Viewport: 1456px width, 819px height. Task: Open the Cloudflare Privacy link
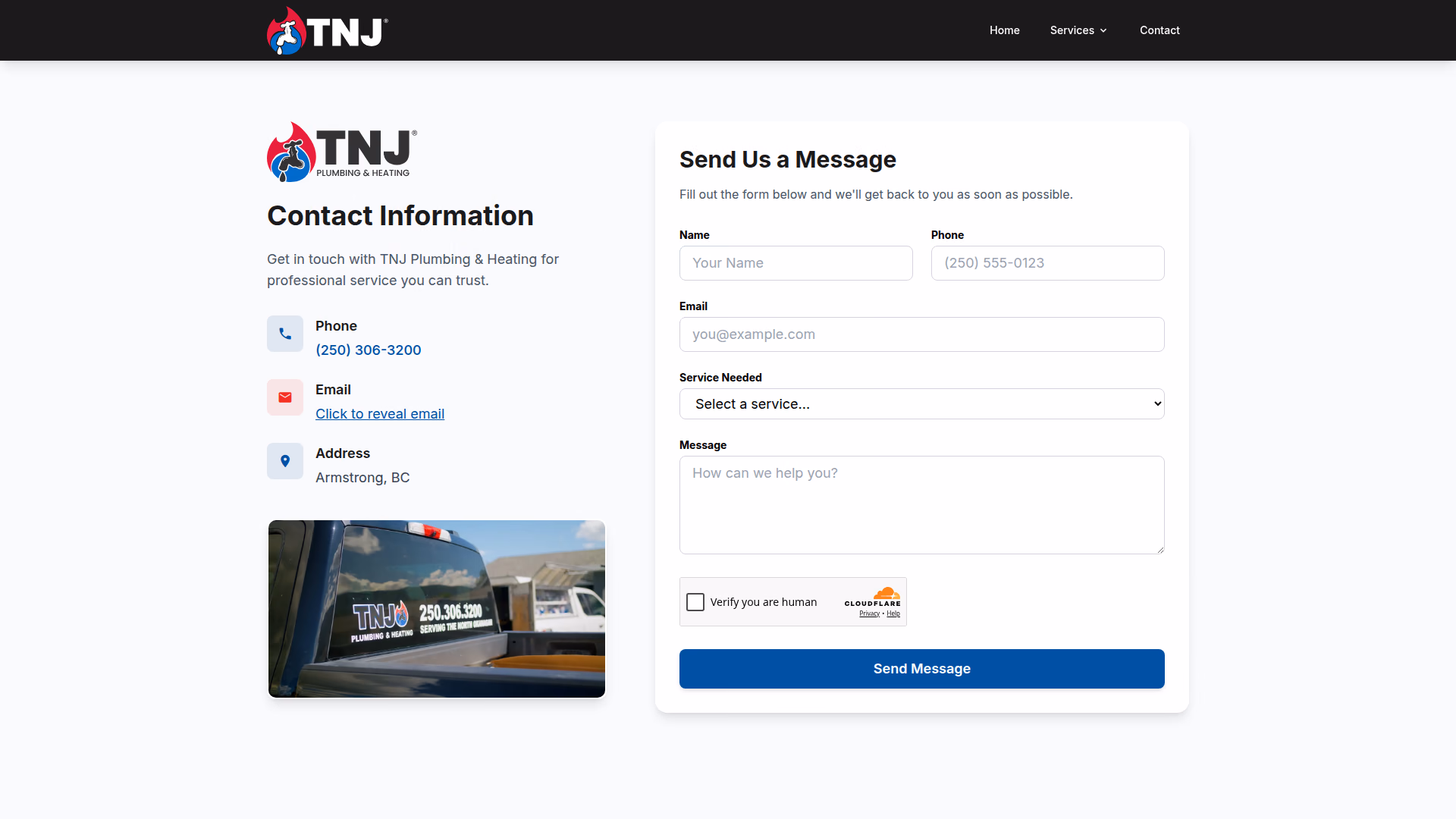coord(869,613)
